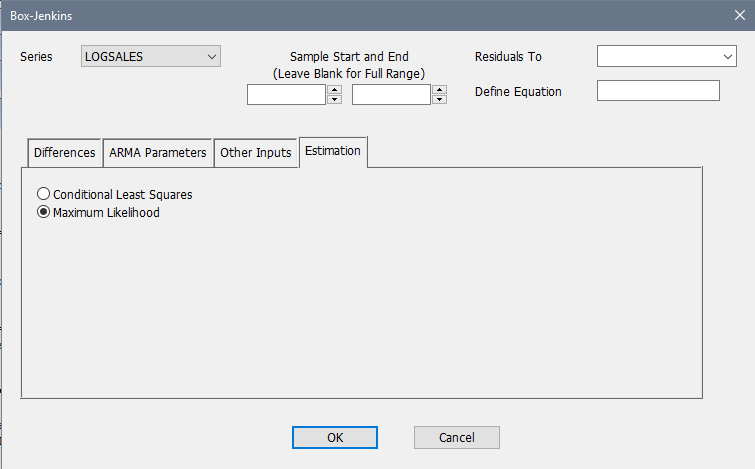The image size is (755, 469).
Task: Close the Box-Jenkins dialog window
Action: [739, 16]
